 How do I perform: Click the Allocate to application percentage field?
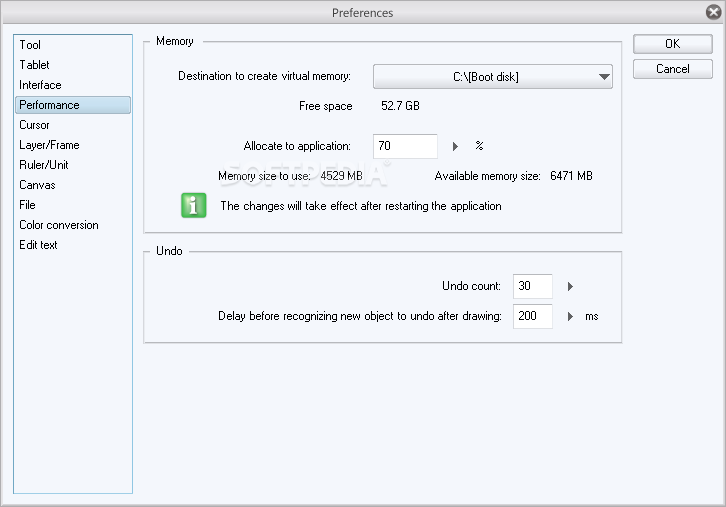coord(405,146)
